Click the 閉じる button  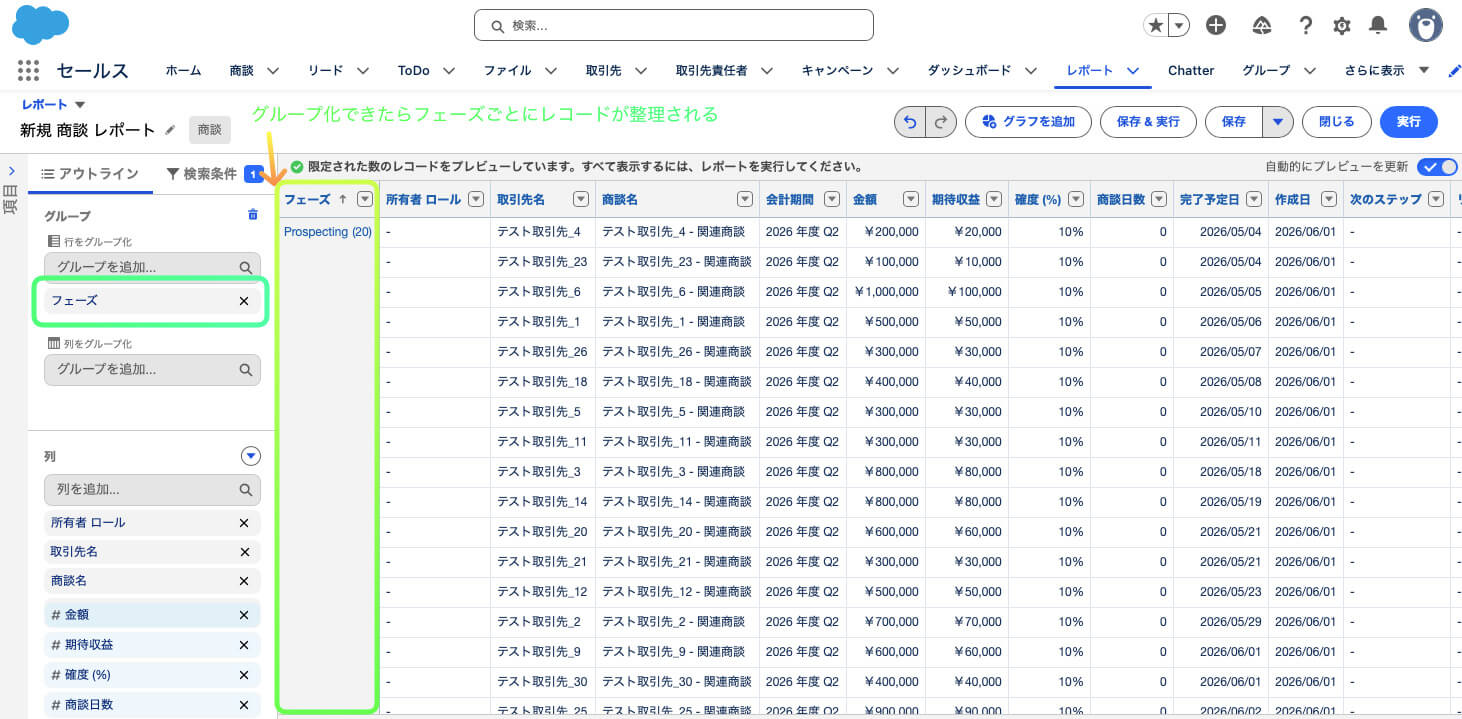click(1337, 121)
